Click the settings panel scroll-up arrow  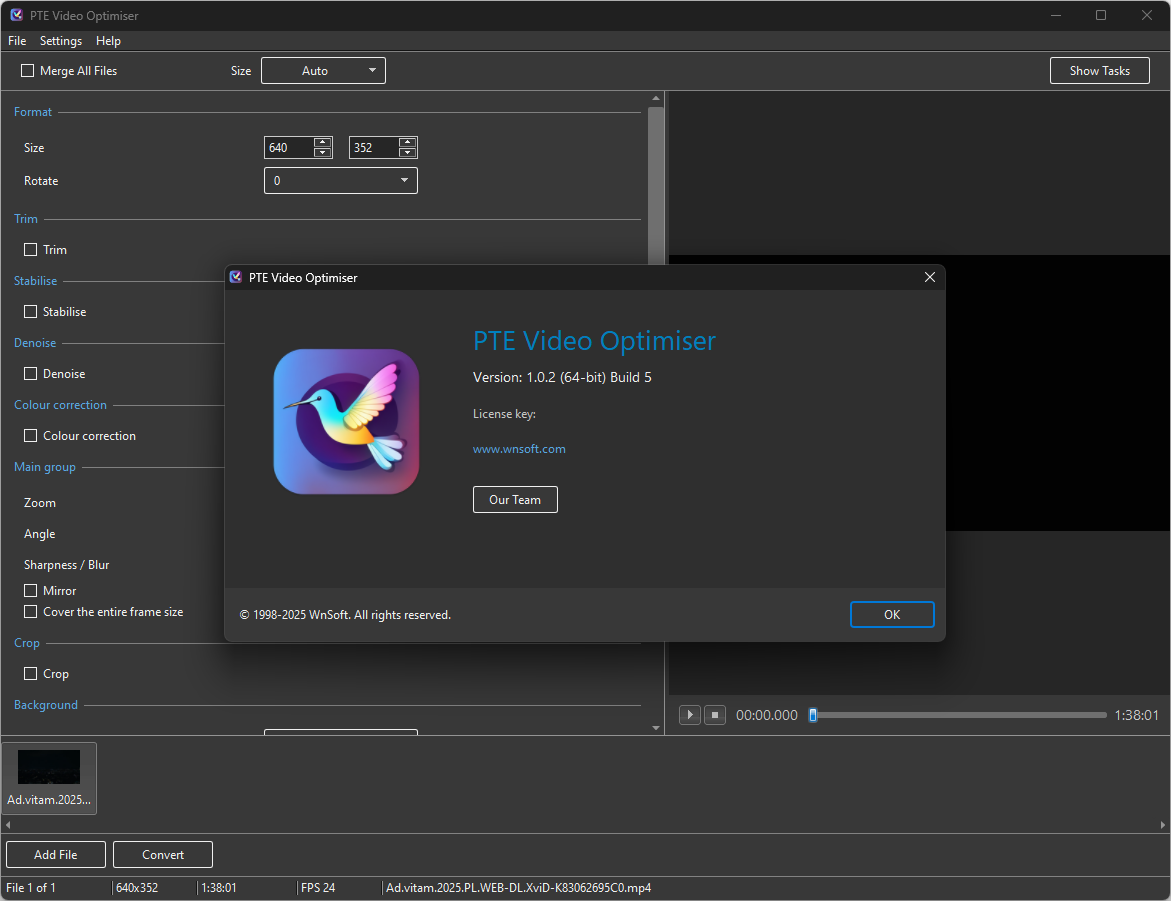point(656,98)
